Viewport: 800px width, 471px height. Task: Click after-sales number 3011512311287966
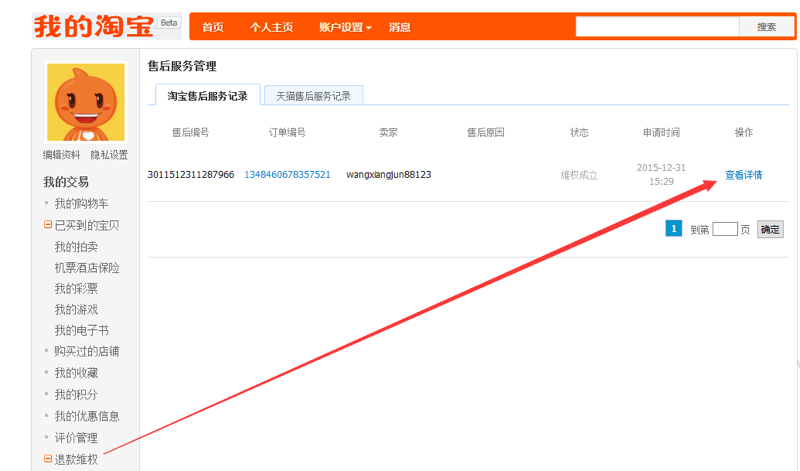pos(191,175)
